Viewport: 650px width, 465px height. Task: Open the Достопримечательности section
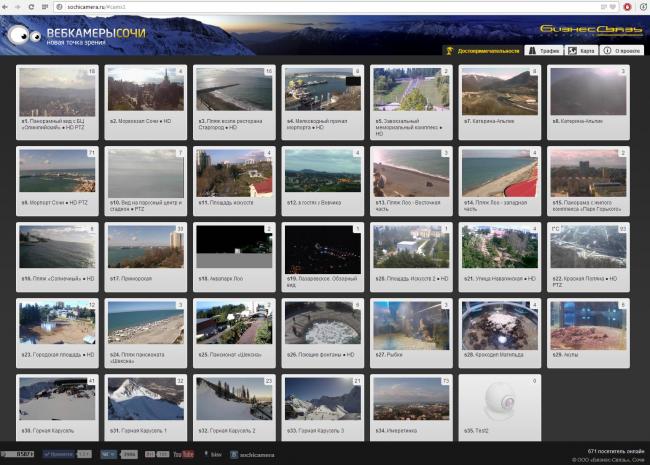pos(483,51)
